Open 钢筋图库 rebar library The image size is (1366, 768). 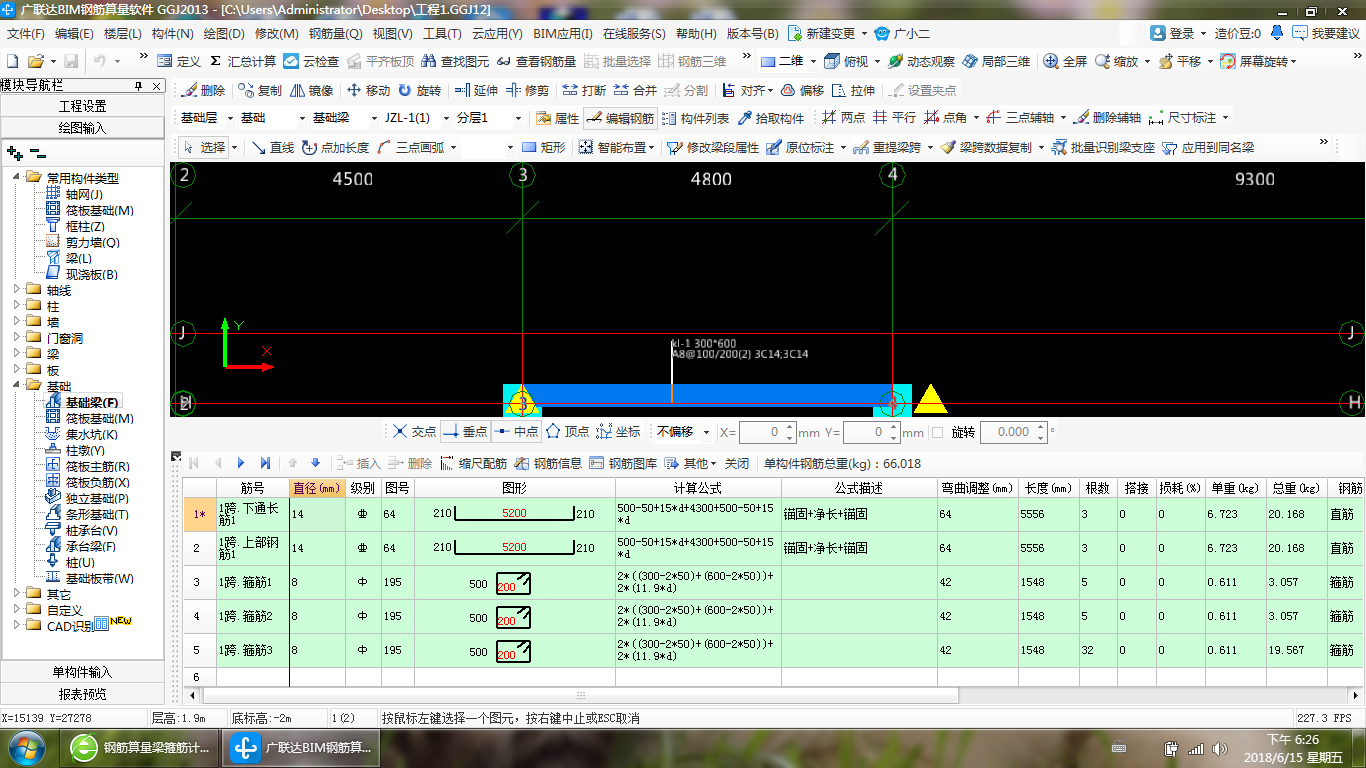click(623, 463)
